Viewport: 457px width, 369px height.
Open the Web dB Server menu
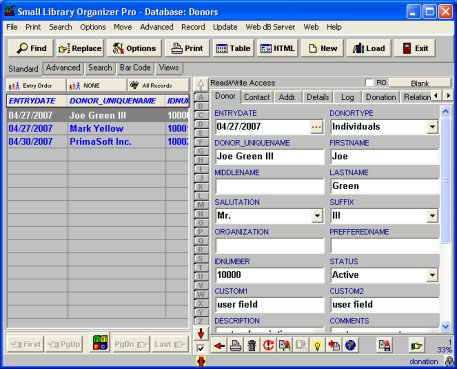(270, 27)
